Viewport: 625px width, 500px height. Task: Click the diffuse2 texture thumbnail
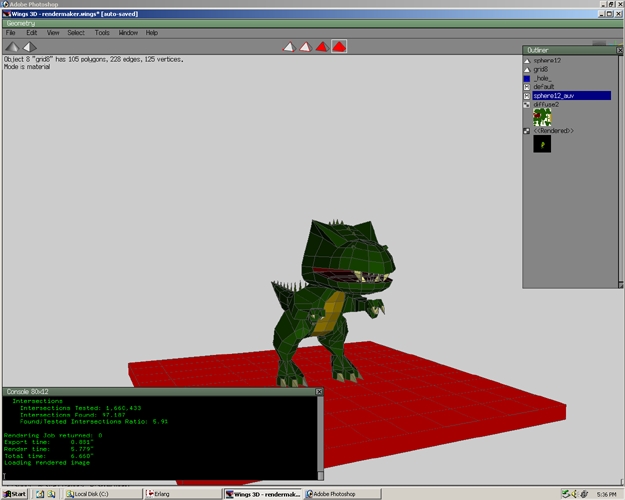click(x=542, y=118)
